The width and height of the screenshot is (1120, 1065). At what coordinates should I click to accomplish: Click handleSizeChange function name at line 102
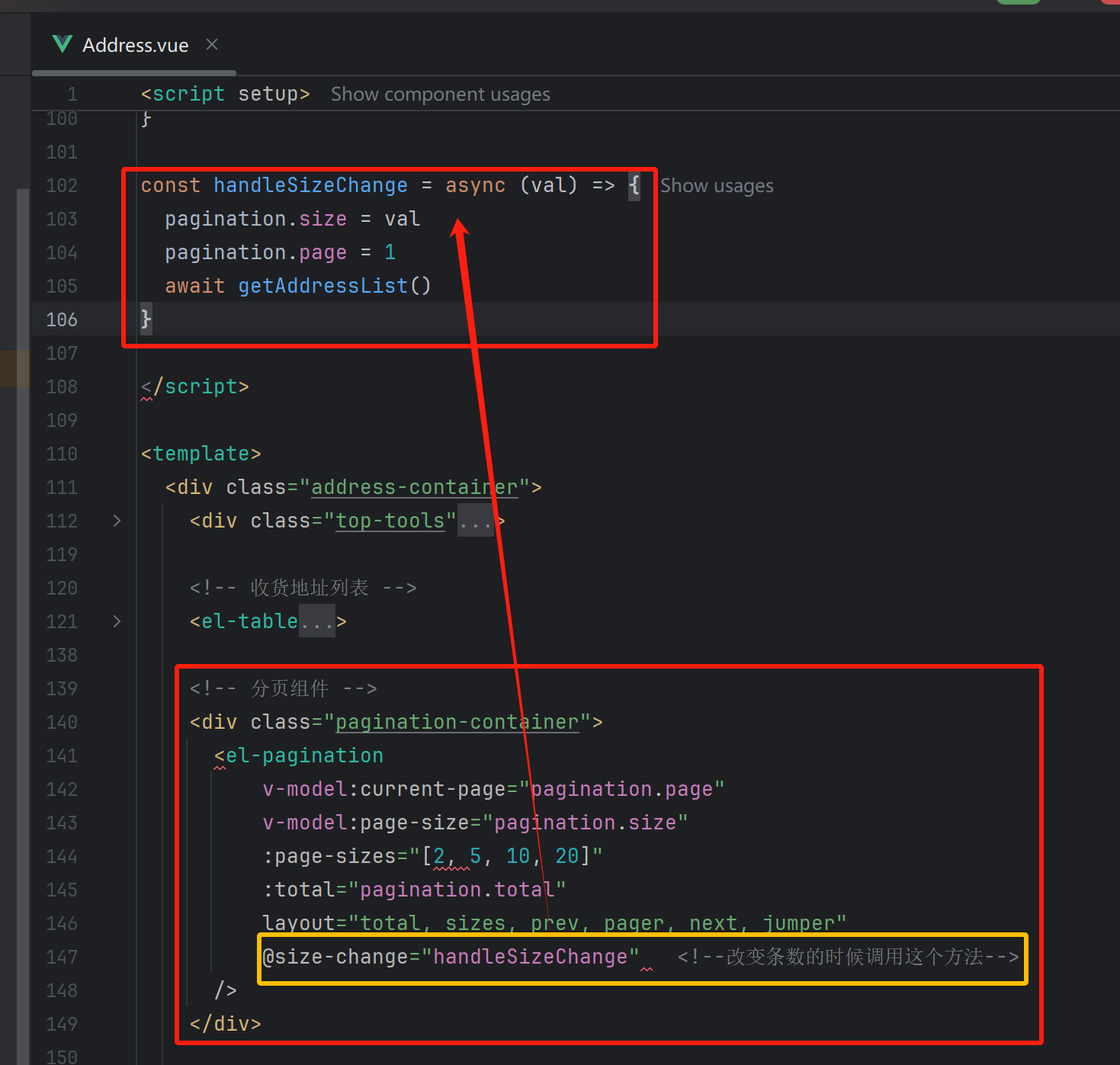310,185
